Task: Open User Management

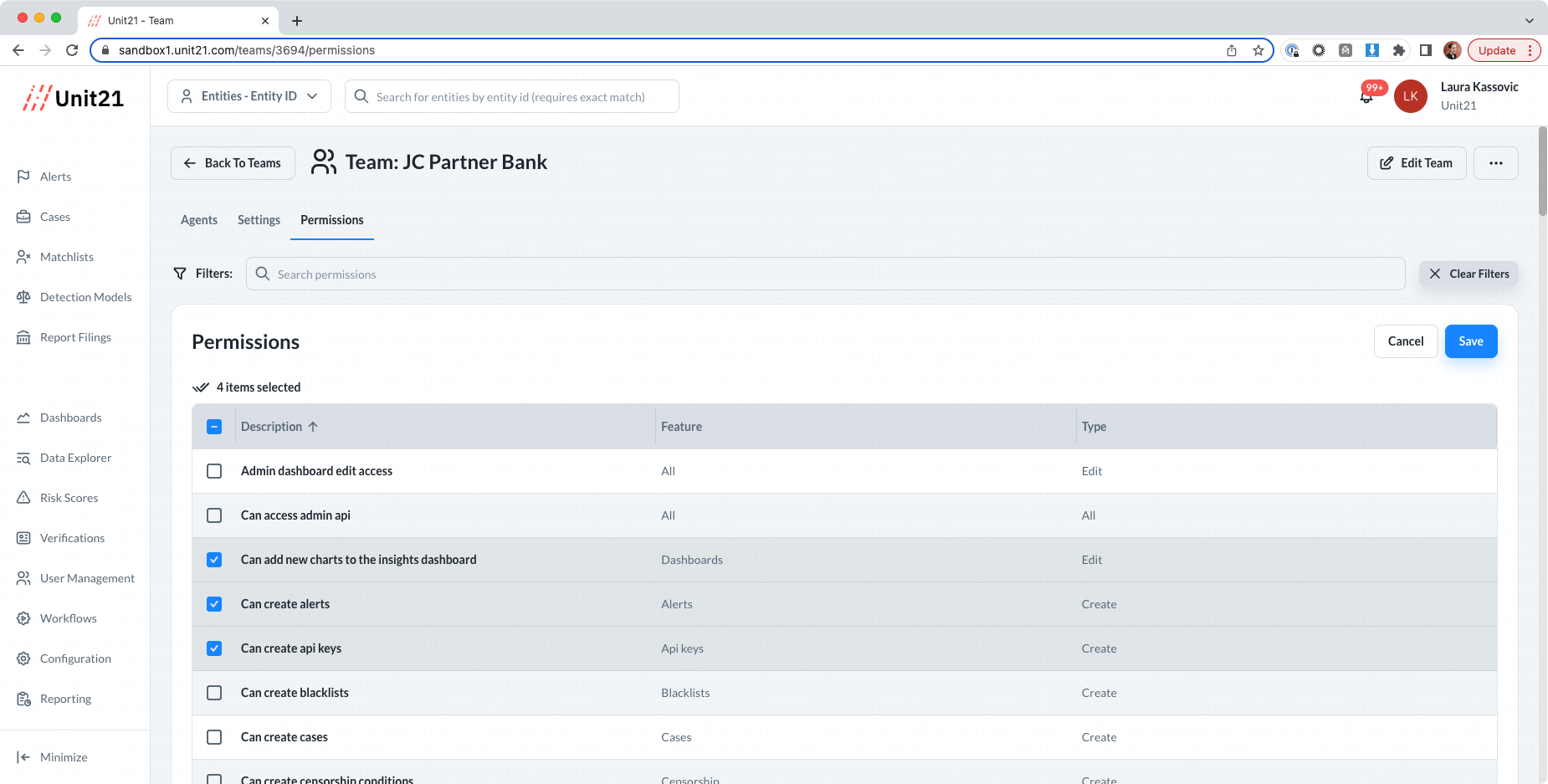Action: 87,578
